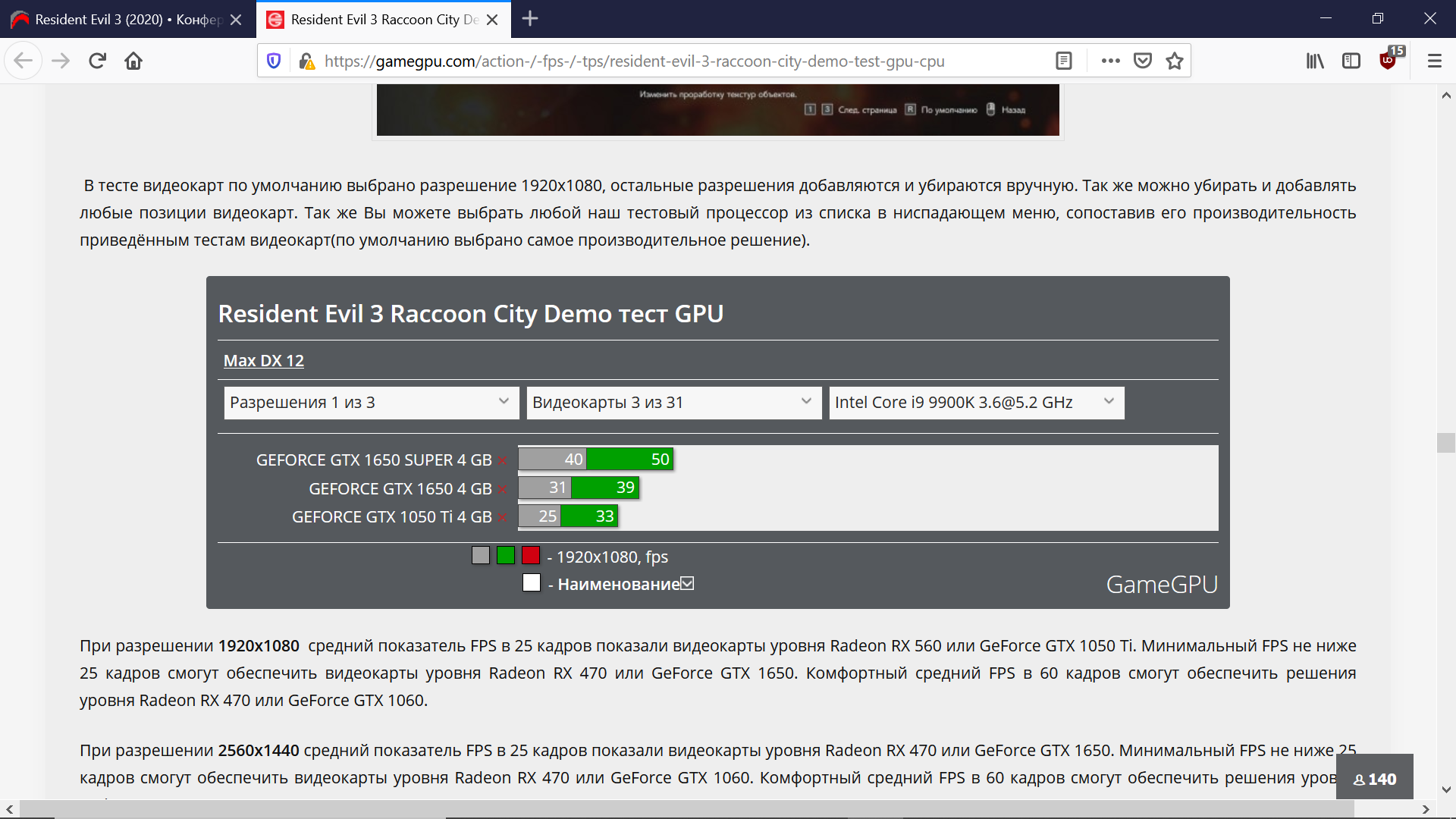Open page actions three-dot menu
Viewport: 1456px width, 819px height.
[1110, 61]
